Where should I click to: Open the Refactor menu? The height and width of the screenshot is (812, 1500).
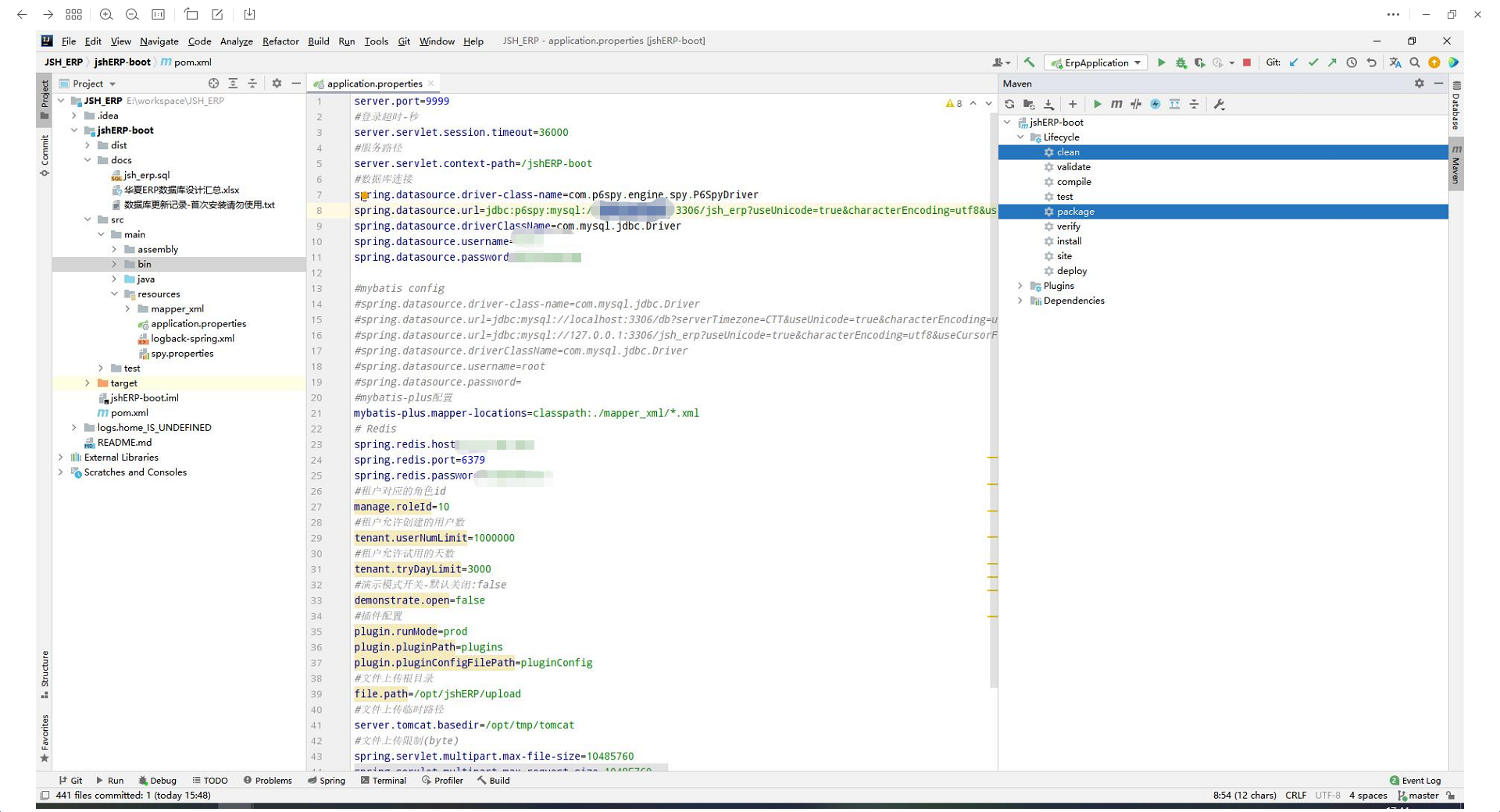coord(280,41)
